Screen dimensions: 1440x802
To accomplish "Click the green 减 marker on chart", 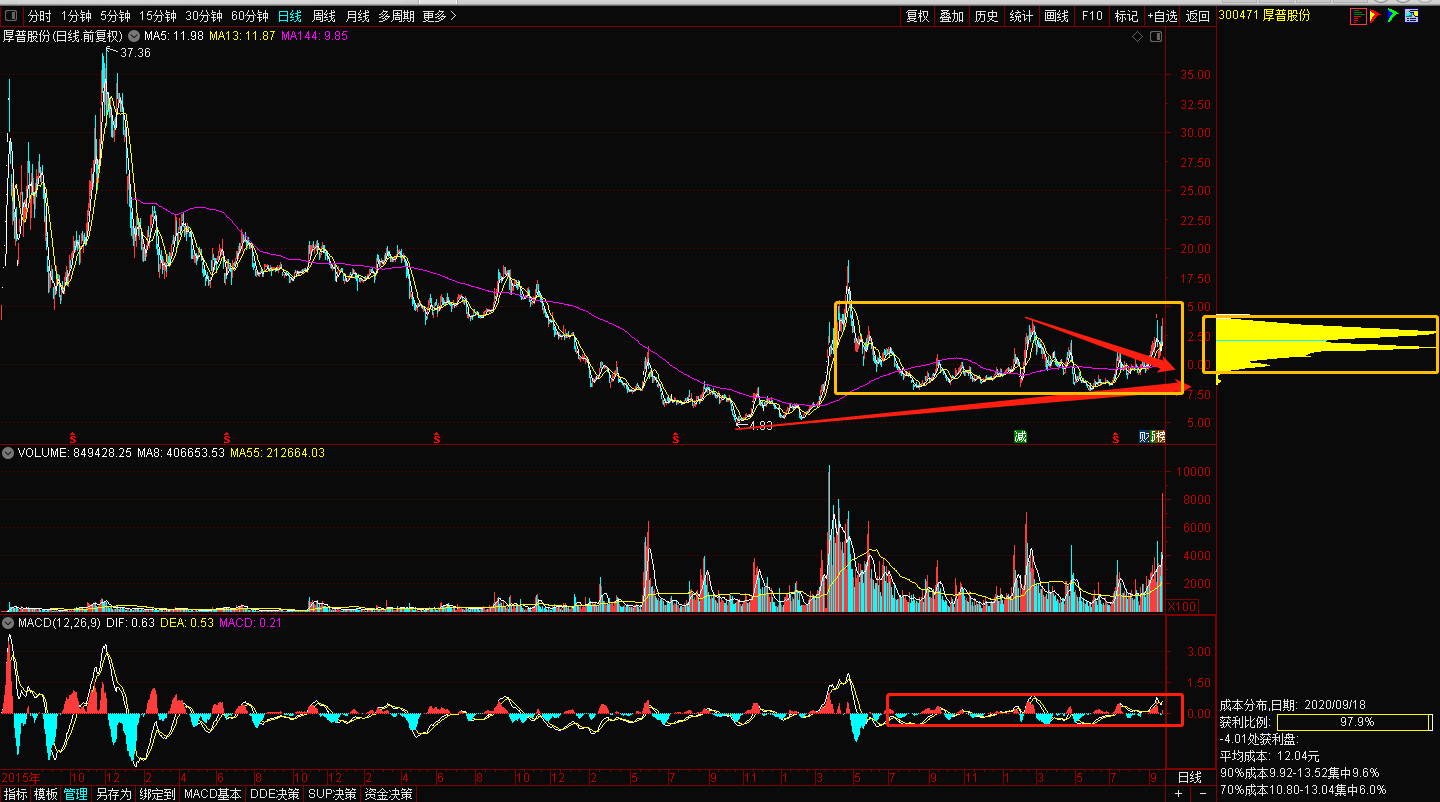I will coord(1020,437).
